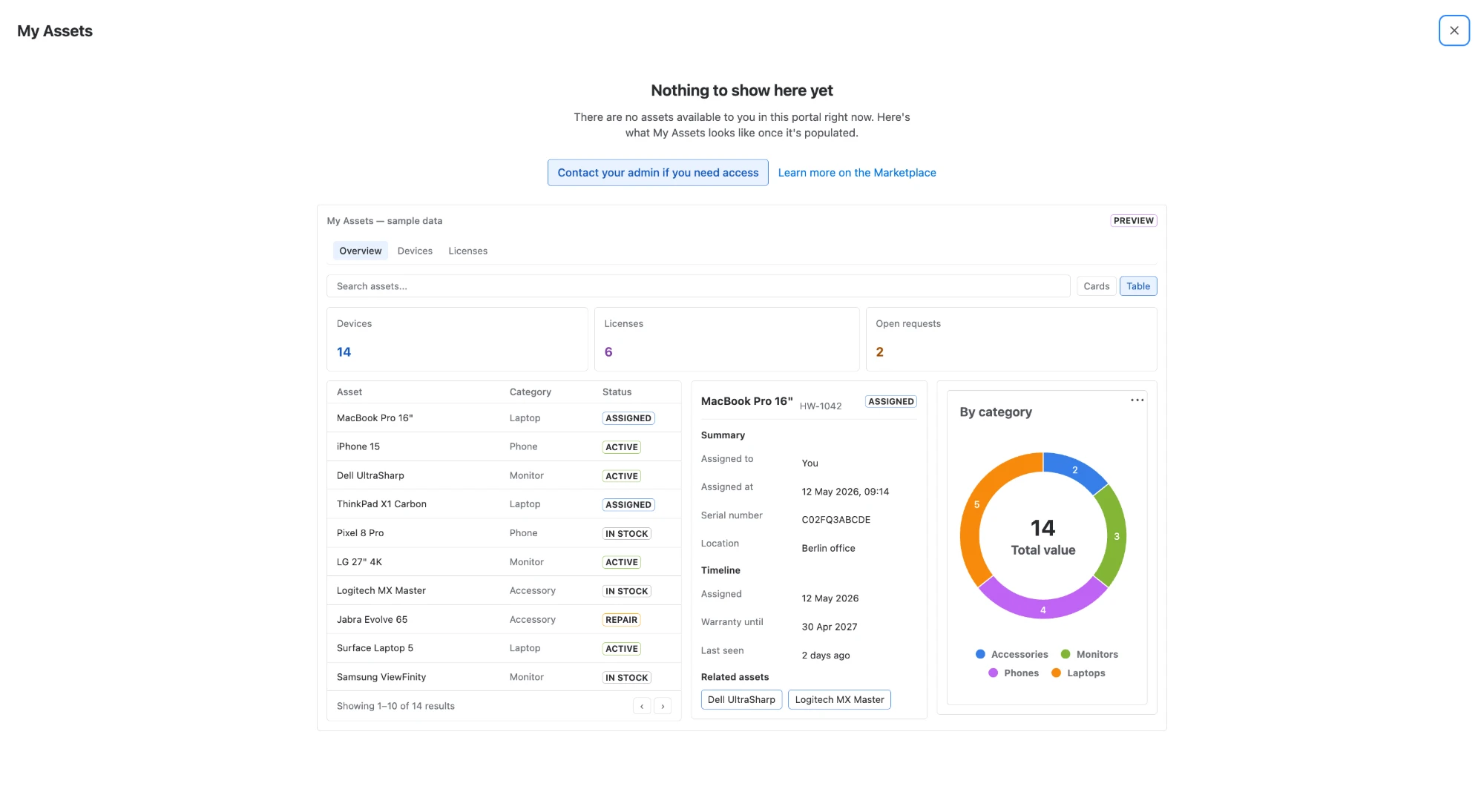Select the ThinkPad X1 Carbon row
Screen dimensions: 1484x812
click(x=504, y=504)
